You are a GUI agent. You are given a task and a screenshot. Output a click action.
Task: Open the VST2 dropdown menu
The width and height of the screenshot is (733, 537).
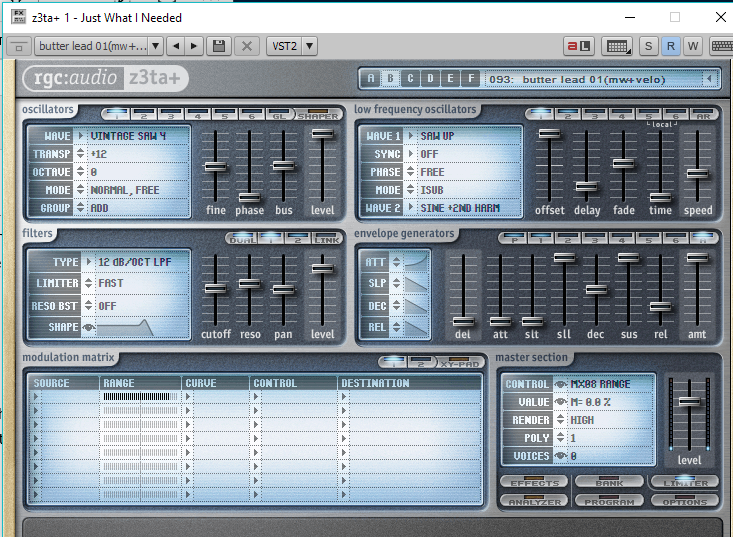coord(291,46)
